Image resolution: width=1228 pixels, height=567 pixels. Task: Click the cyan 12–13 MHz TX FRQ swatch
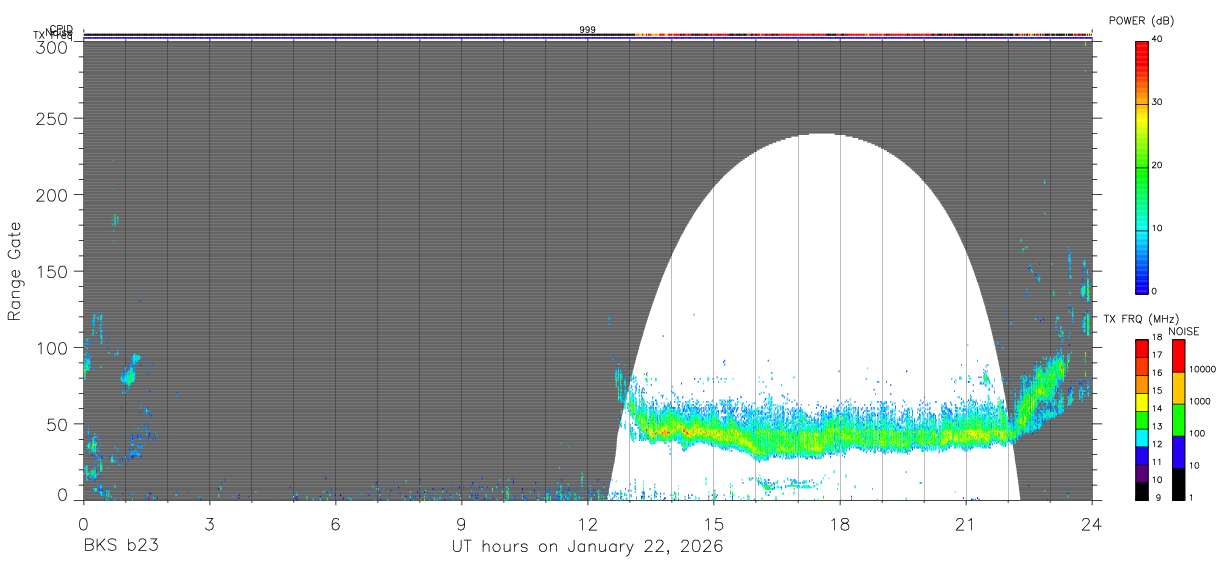click(1141, 437)
